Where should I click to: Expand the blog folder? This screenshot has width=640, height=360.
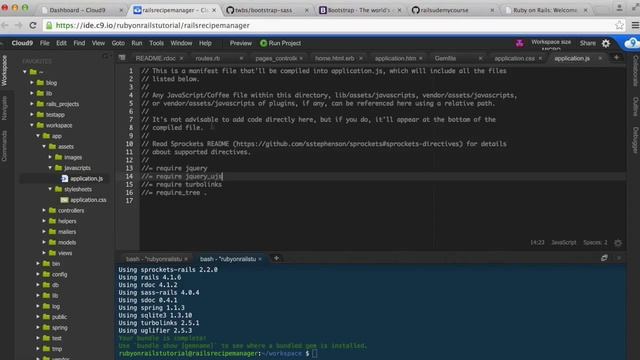(32, 82)
